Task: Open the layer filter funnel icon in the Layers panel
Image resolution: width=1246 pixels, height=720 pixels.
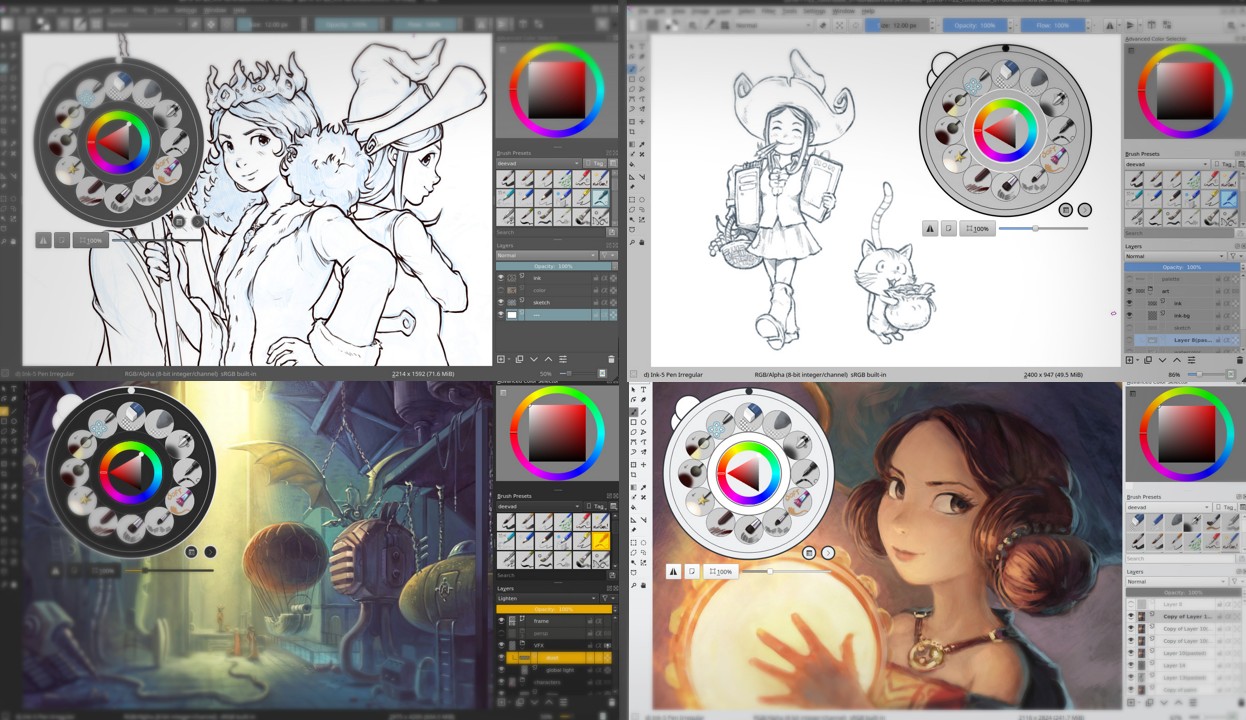Action: [604, 255]
